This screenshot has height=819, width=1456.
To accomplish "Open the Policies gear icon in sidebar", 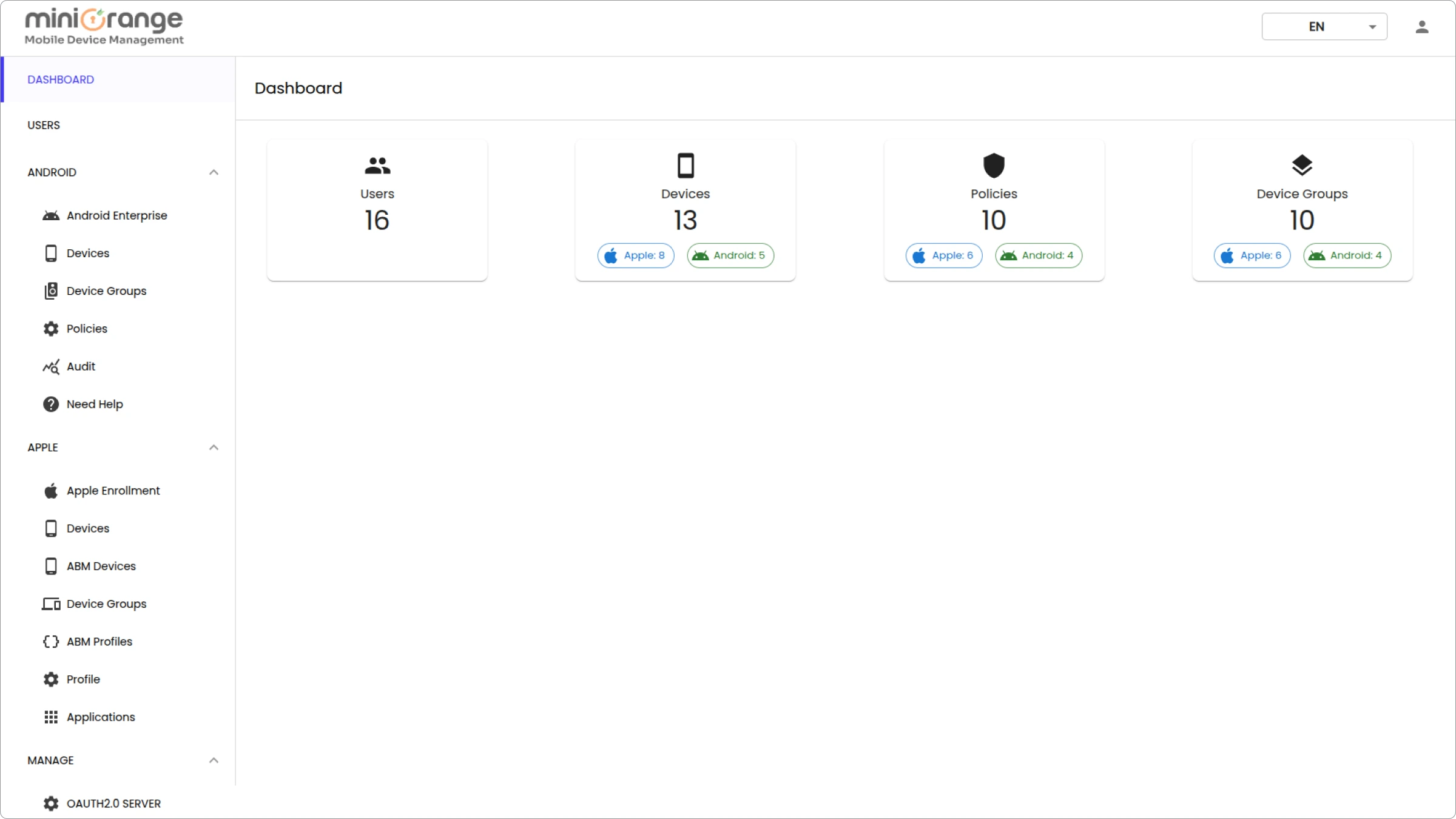I will tap(52, 328).
